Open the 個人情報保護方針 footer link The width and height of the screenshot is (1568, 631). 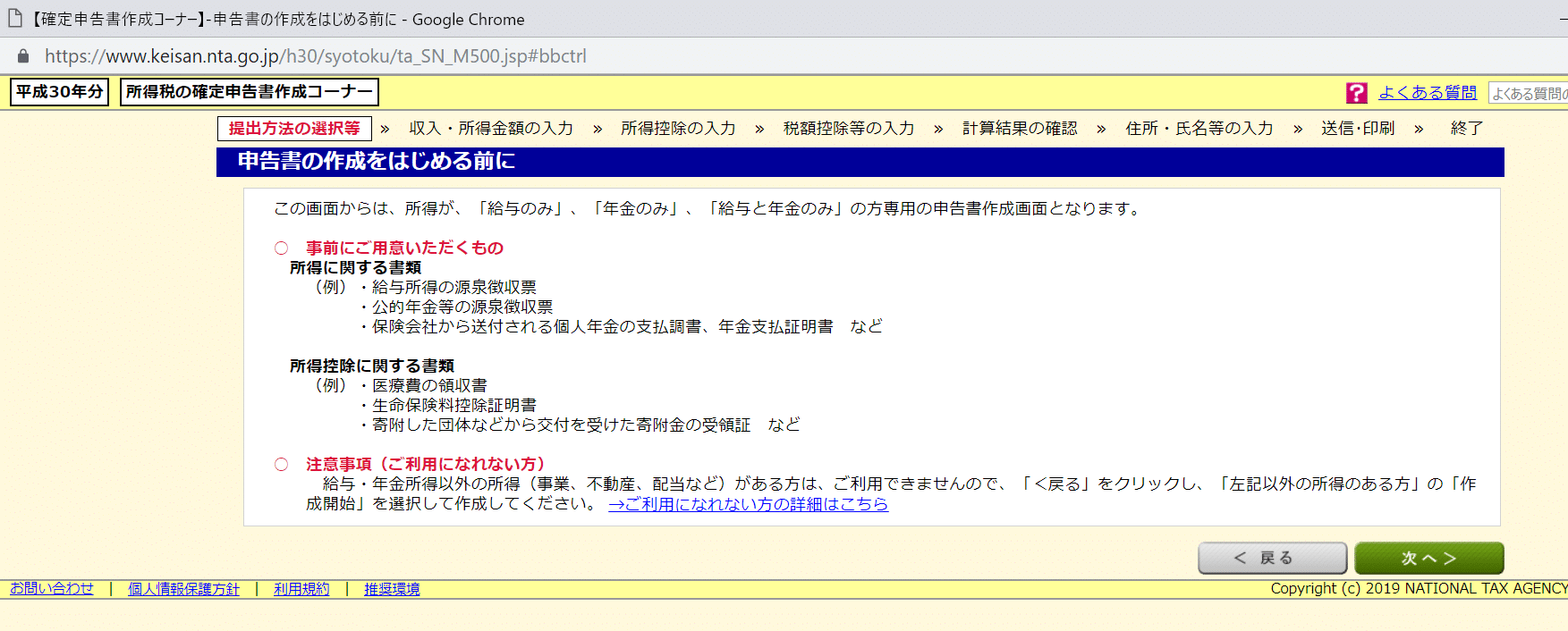click(183, 589)
